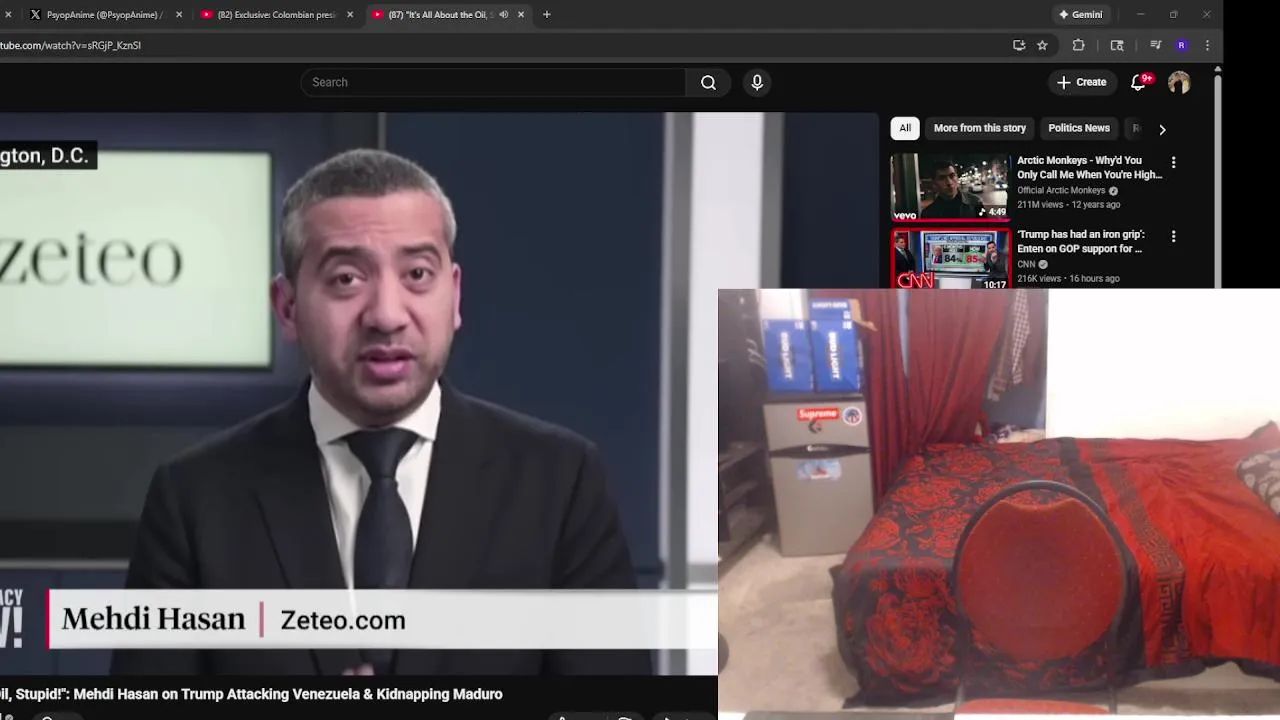Activate voice search microphone
The image size is (1280, 720).
click(x=757, y=82)
